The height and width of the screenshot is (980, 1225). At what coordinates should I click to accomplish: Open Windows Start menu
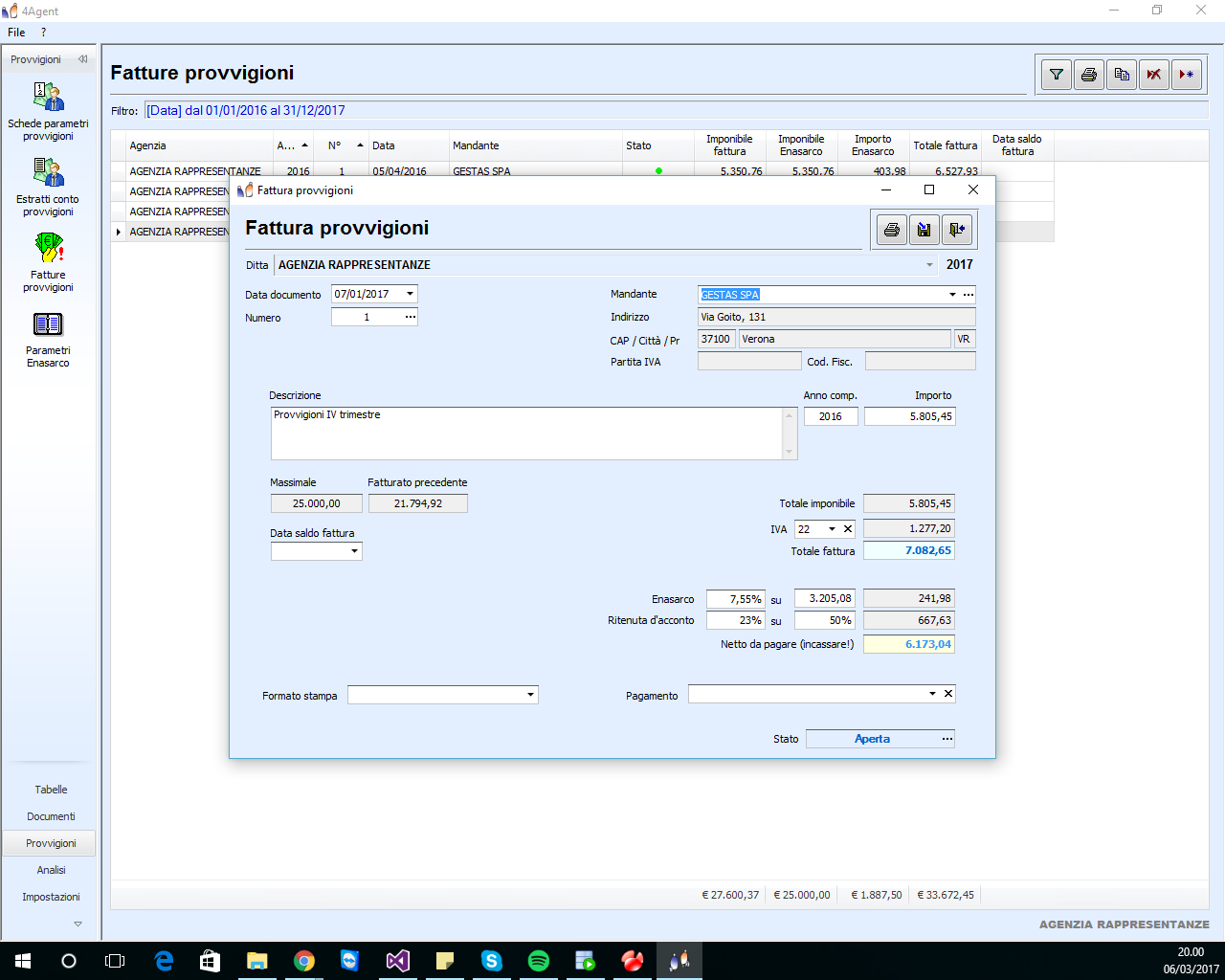pyautogui.click(x=23, y=961)
